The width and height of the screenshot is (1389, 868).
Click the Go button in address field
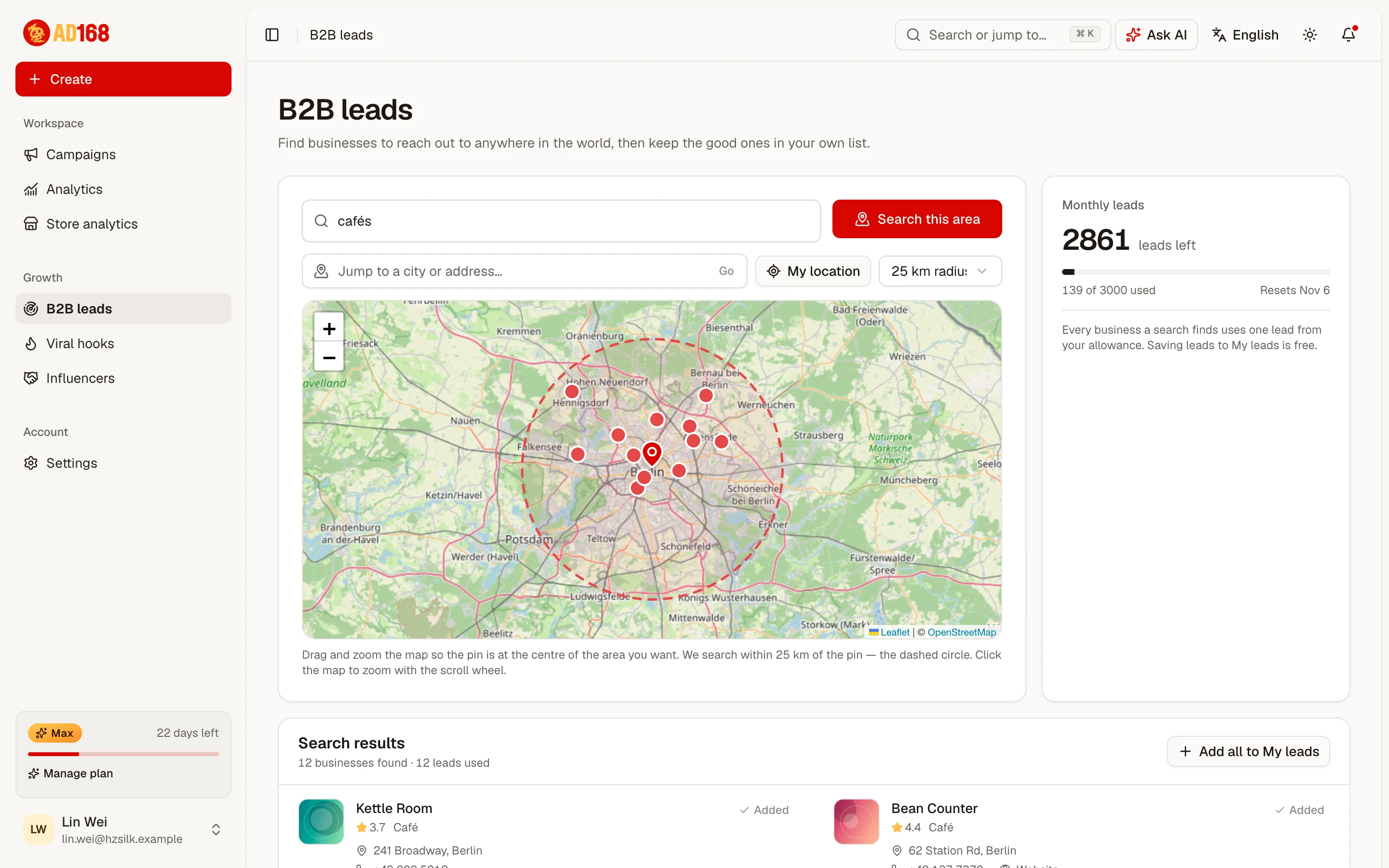point(726,271)
